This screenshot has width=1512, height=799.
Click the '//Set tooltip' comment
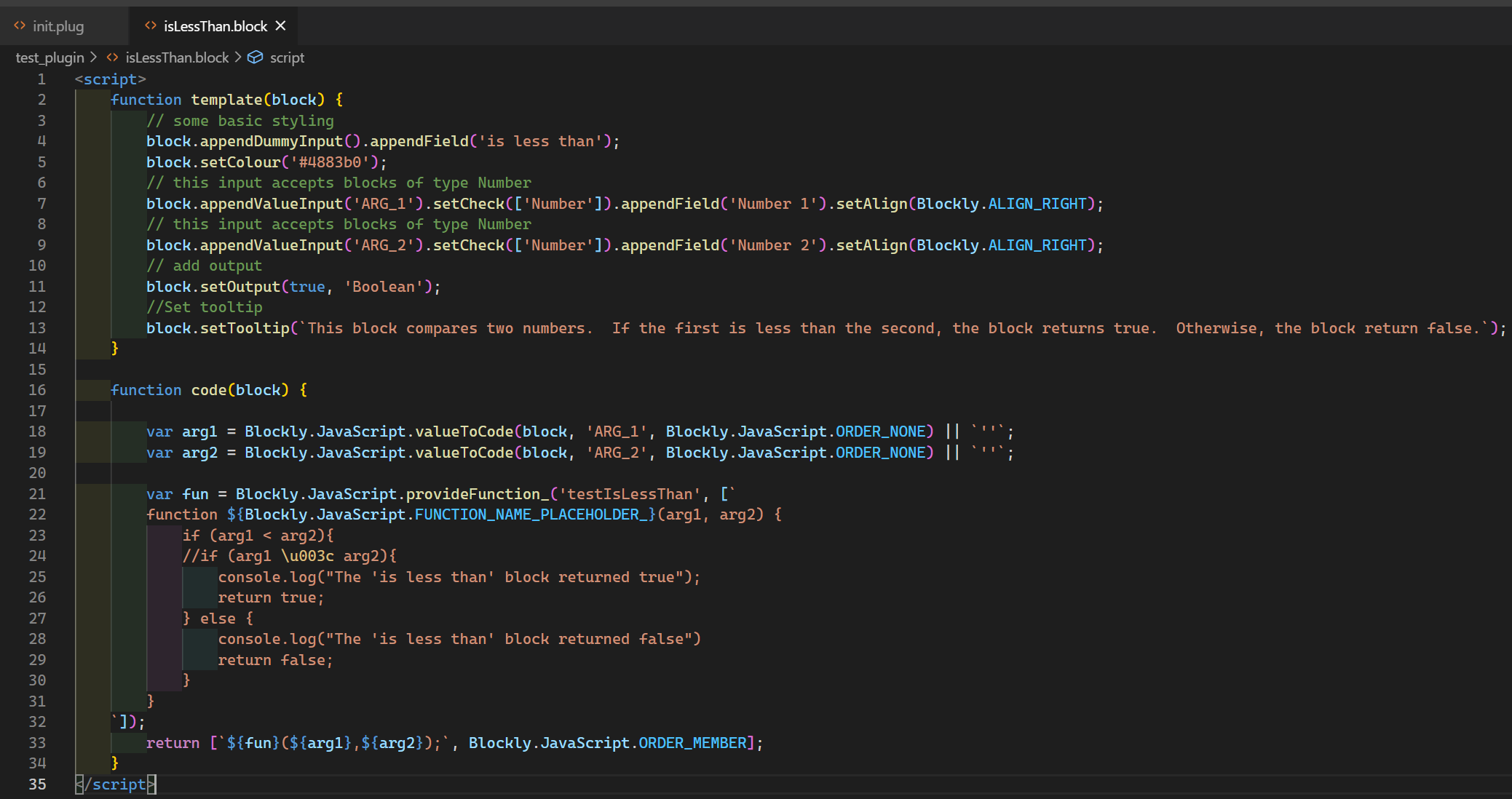(x=205, y=307)
